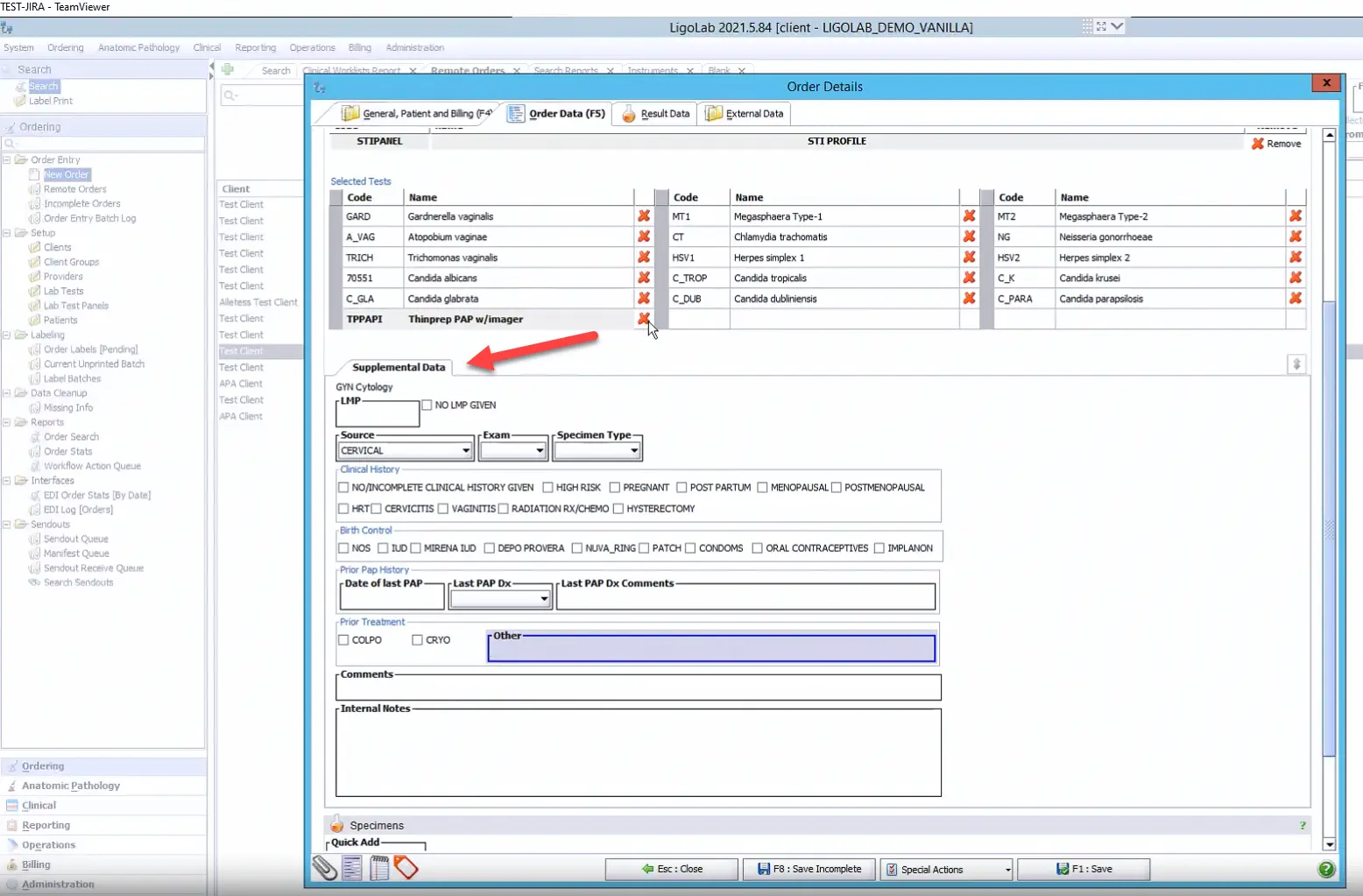Click the Supplemental Data collapse arrows icon
Screen dimensions: 1363x896
[x=1297, y=364]
